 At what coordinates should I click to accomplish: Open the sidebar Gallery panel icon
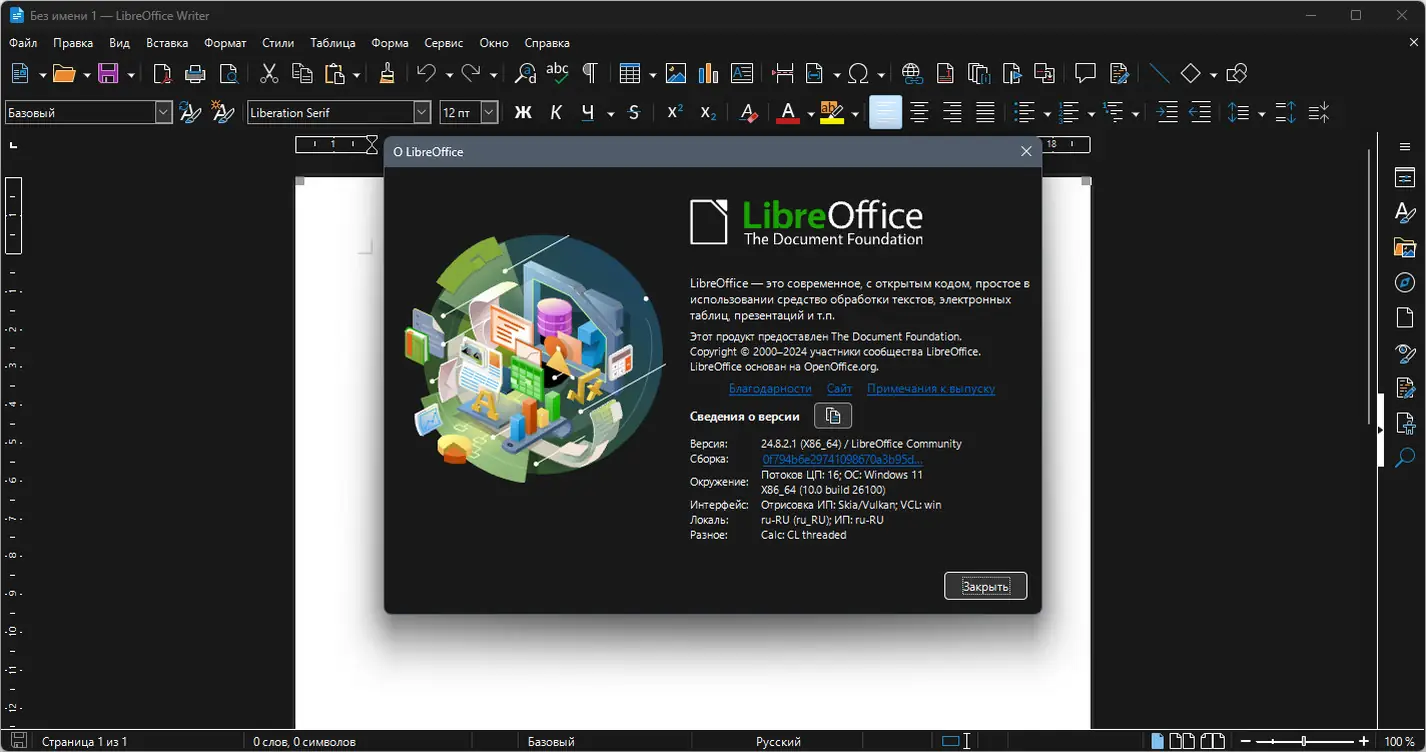[1405, 248]
